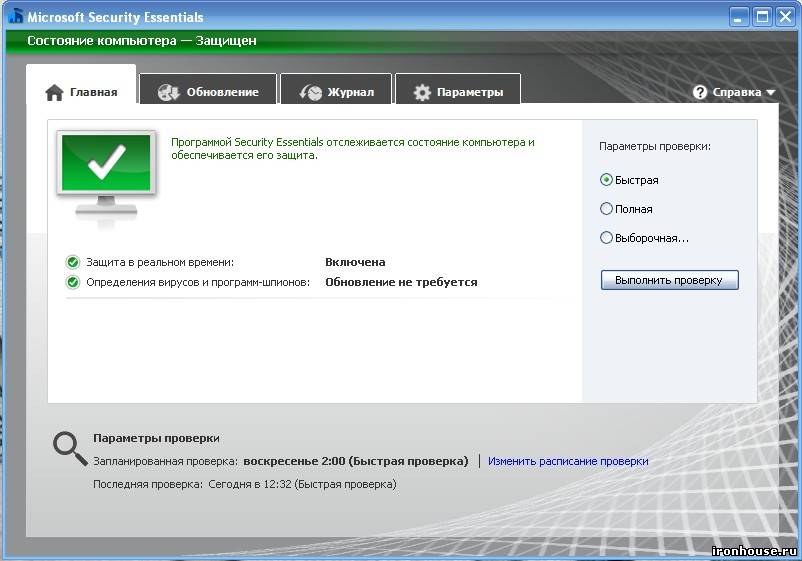This screenshot has height=561, width=802.
Task: Click the scheduled scan воскресенье 2:00 text
Action: pyautogui.click(x=355, y=461)
